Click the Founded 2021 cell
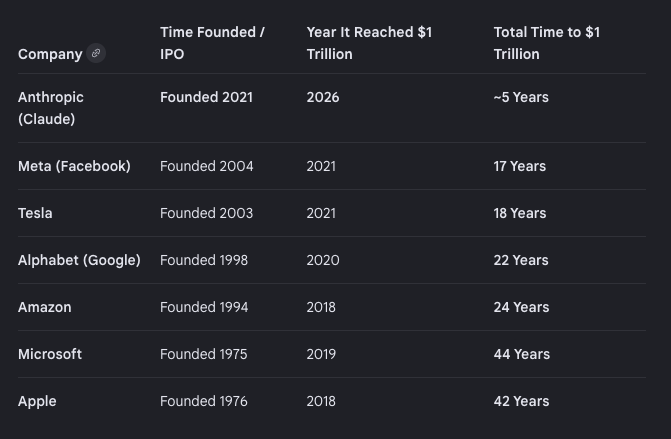 pos(206,97)
